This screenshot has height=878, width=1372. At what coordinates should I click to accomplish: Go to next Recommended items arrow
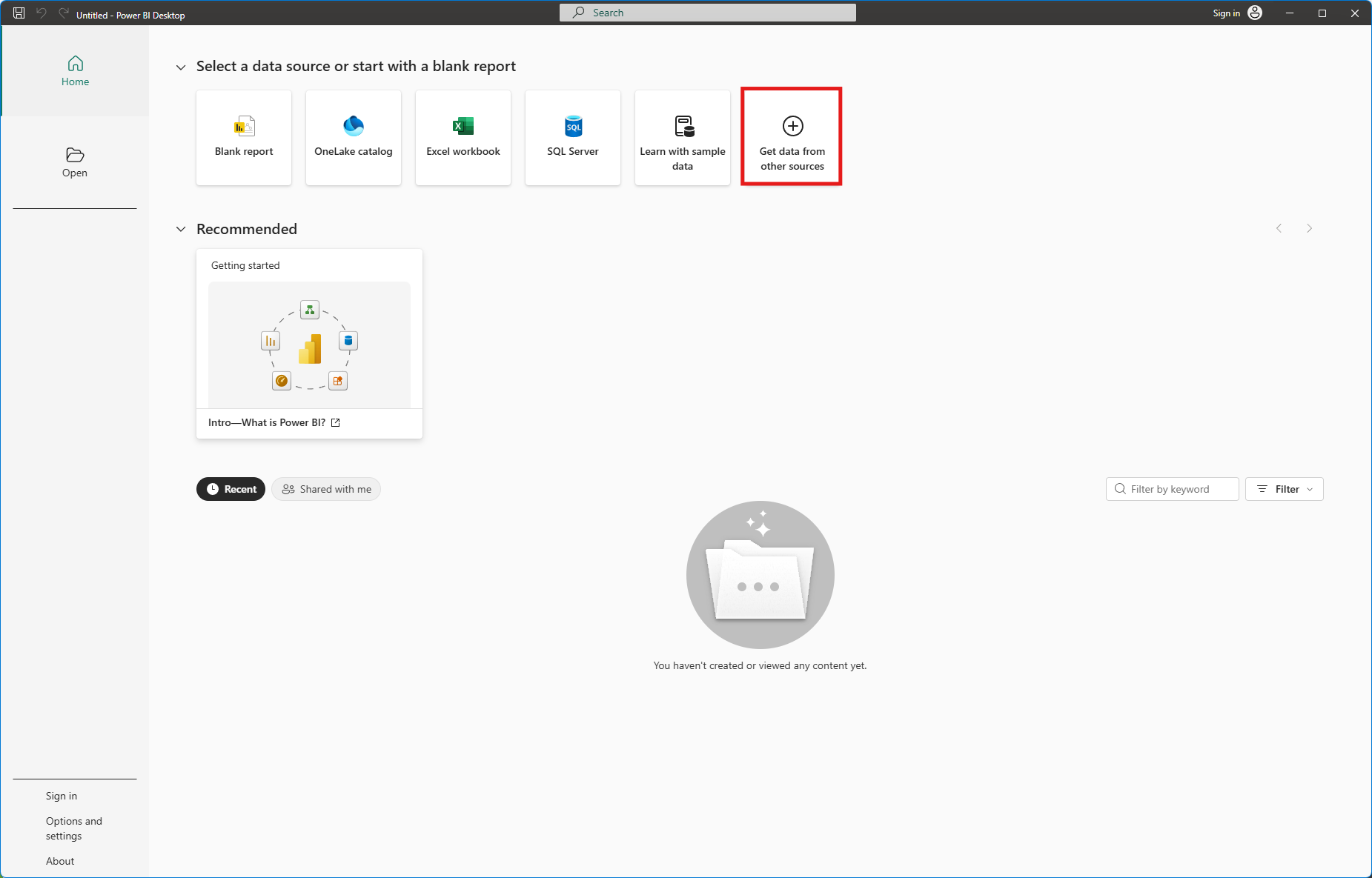point(1310,228)
